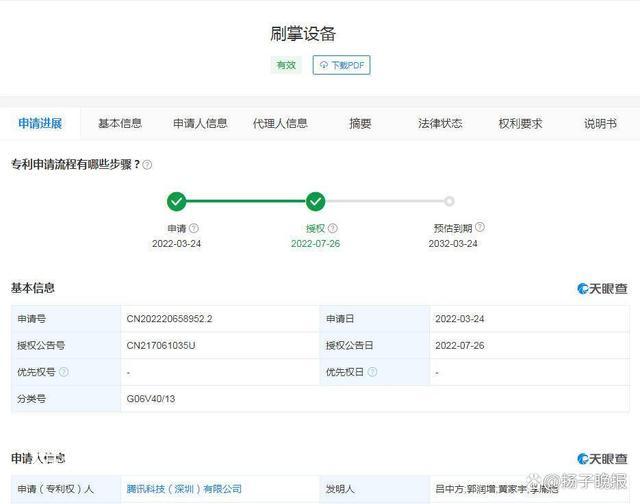Click the question mark icon next to 申请 step
The image size is (640, 504).
pyautogui.click(x=194, y=228)
